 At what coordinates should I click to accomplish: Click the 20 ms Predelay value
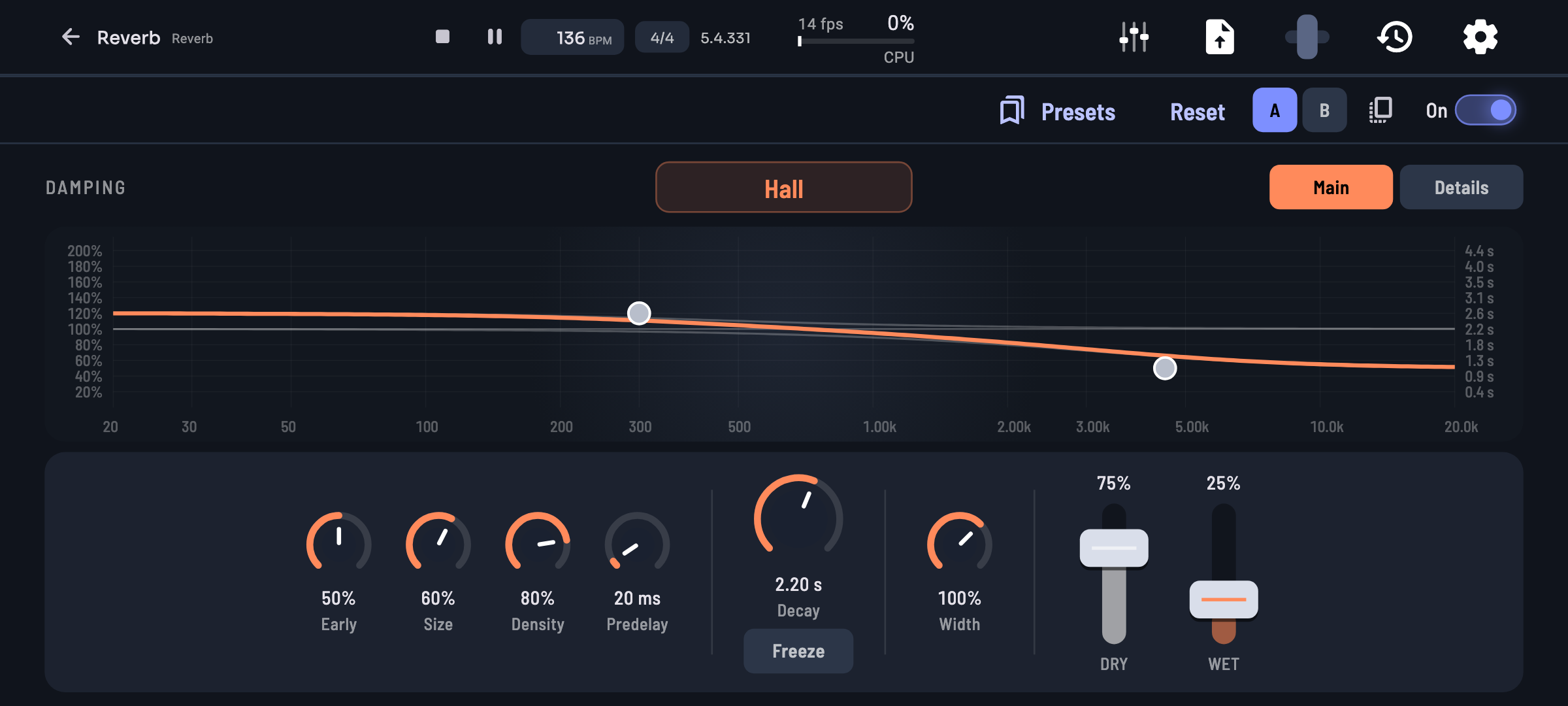[637, 598]
